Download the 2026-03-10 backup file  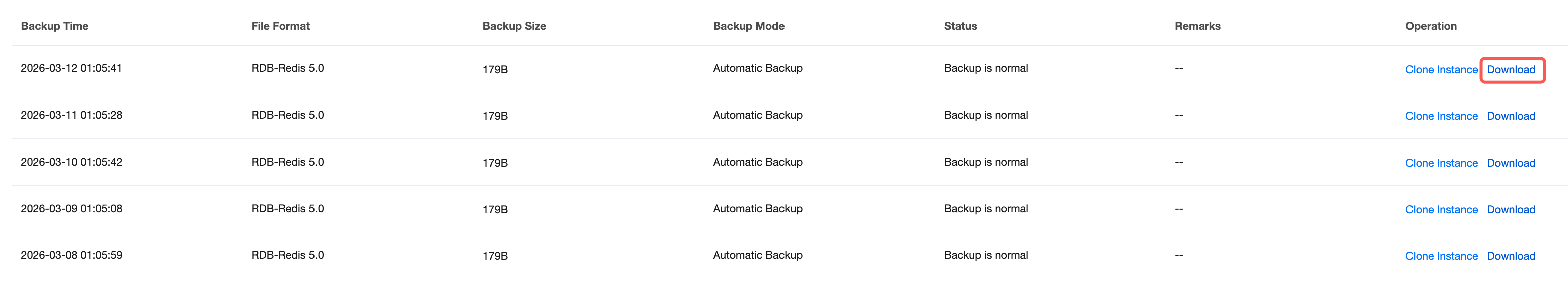click(x=1511, y=163)
